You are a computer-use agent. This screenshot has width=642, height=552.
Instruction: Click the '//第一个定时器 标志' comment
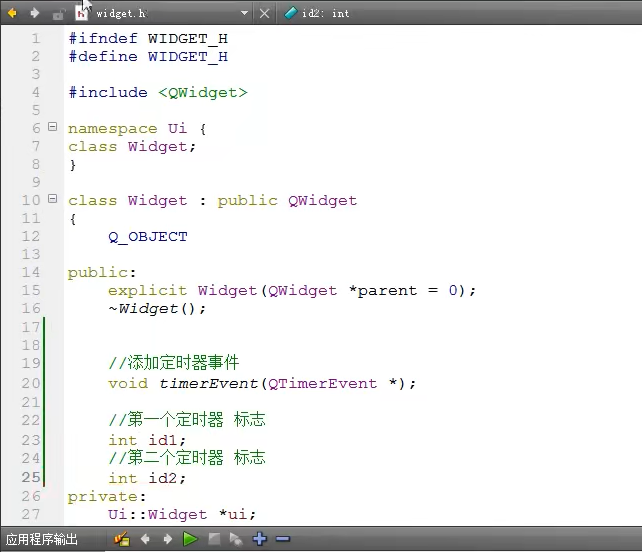click(x=187, y=420)
